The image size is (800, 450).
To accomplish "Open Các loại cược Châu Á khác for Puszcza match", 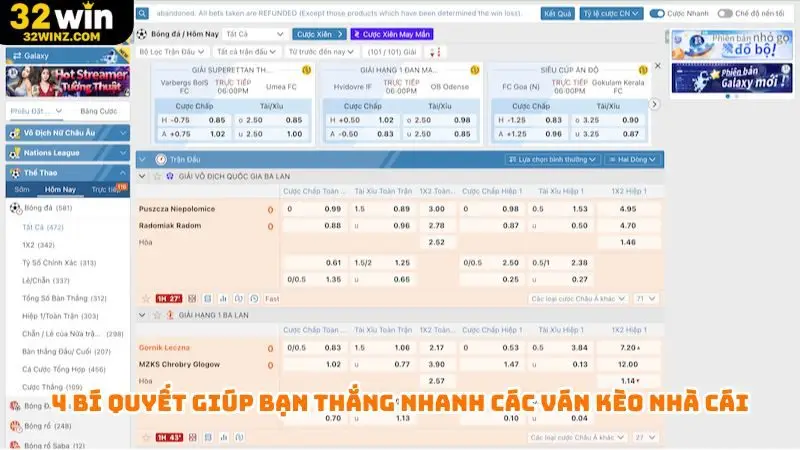I will click(x=578, y=298).
